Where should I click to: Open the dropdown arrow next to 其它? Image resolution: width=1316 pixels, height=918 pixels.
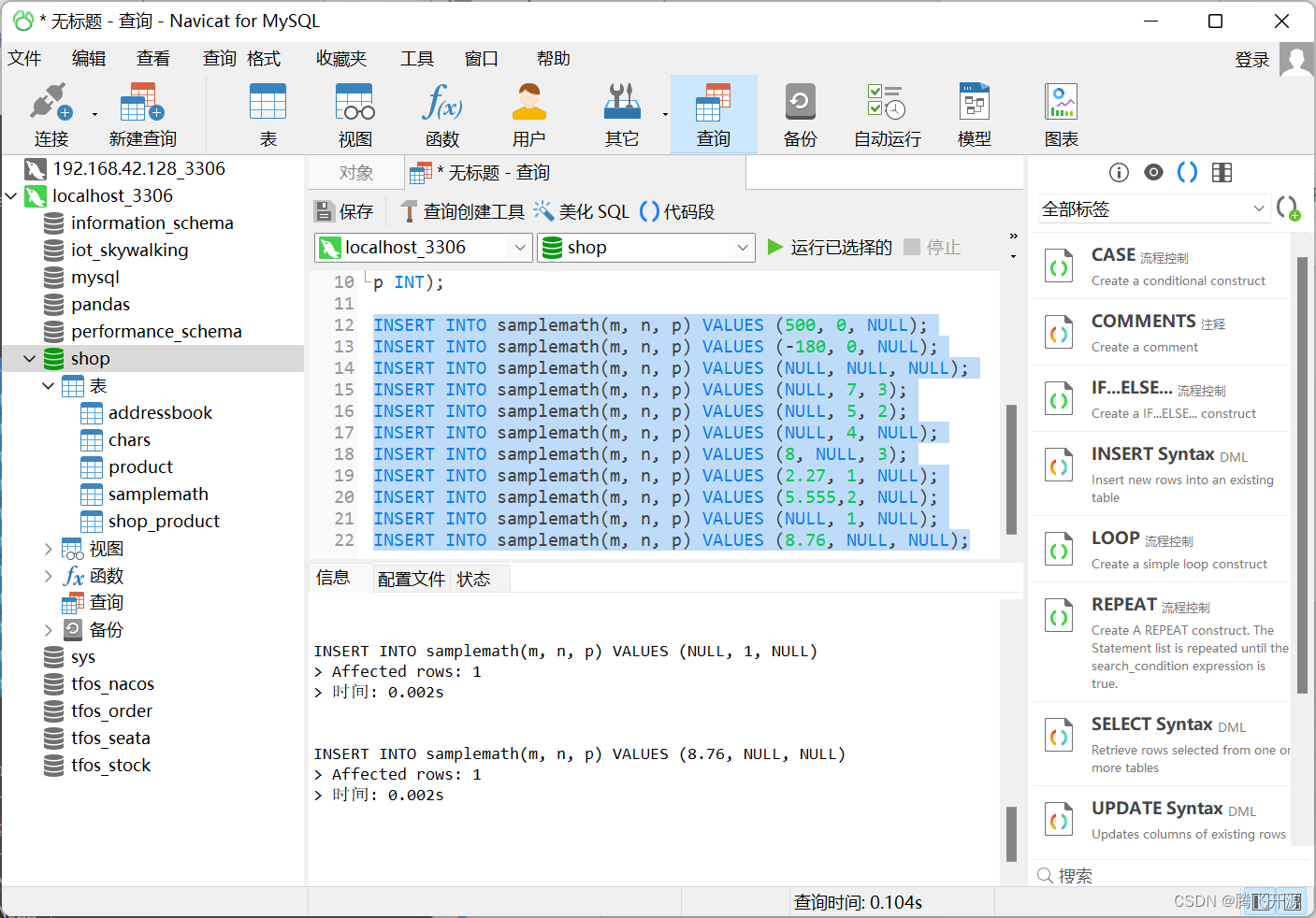click(665, 115)
